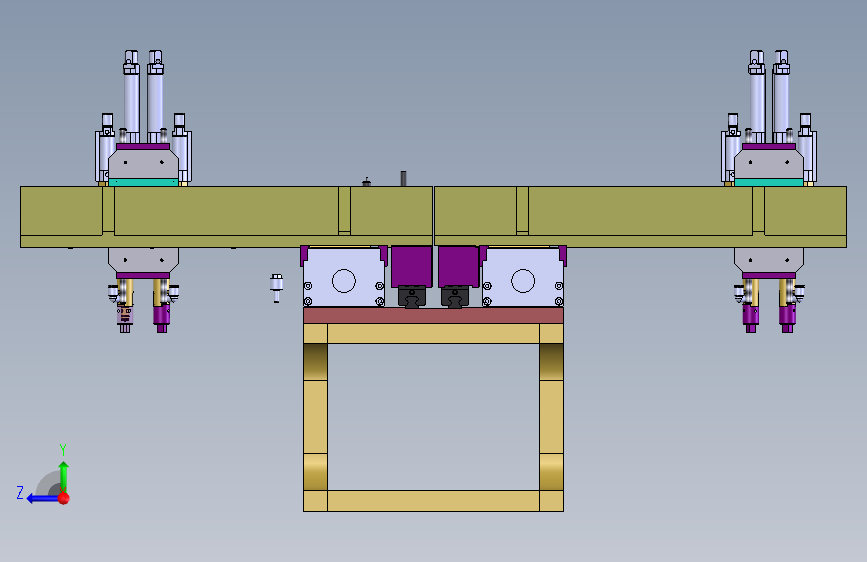Select the right olive beam section
The width and height of the screenshot is (867, 562).
(640, 216)
